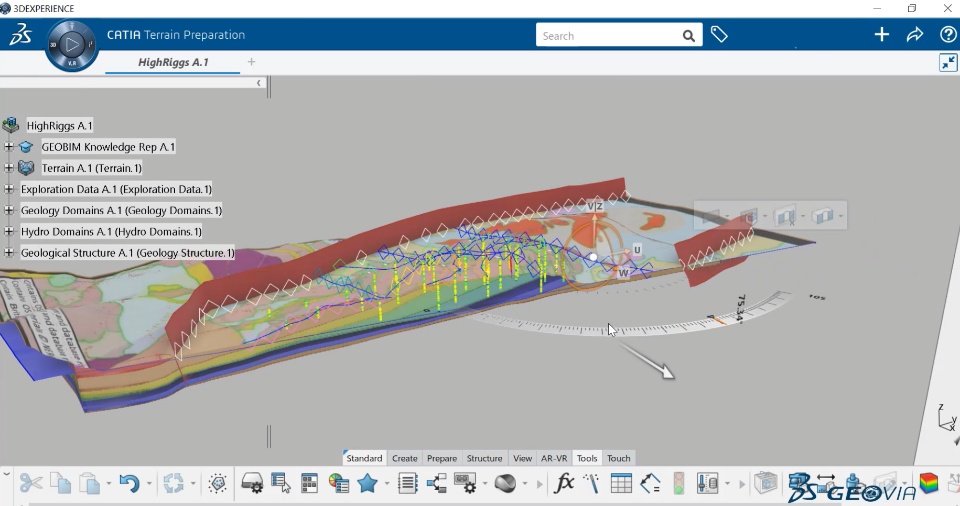The image size is (960, 506).
Task: Click the magic wand icon
Action: tap(591, 483)
